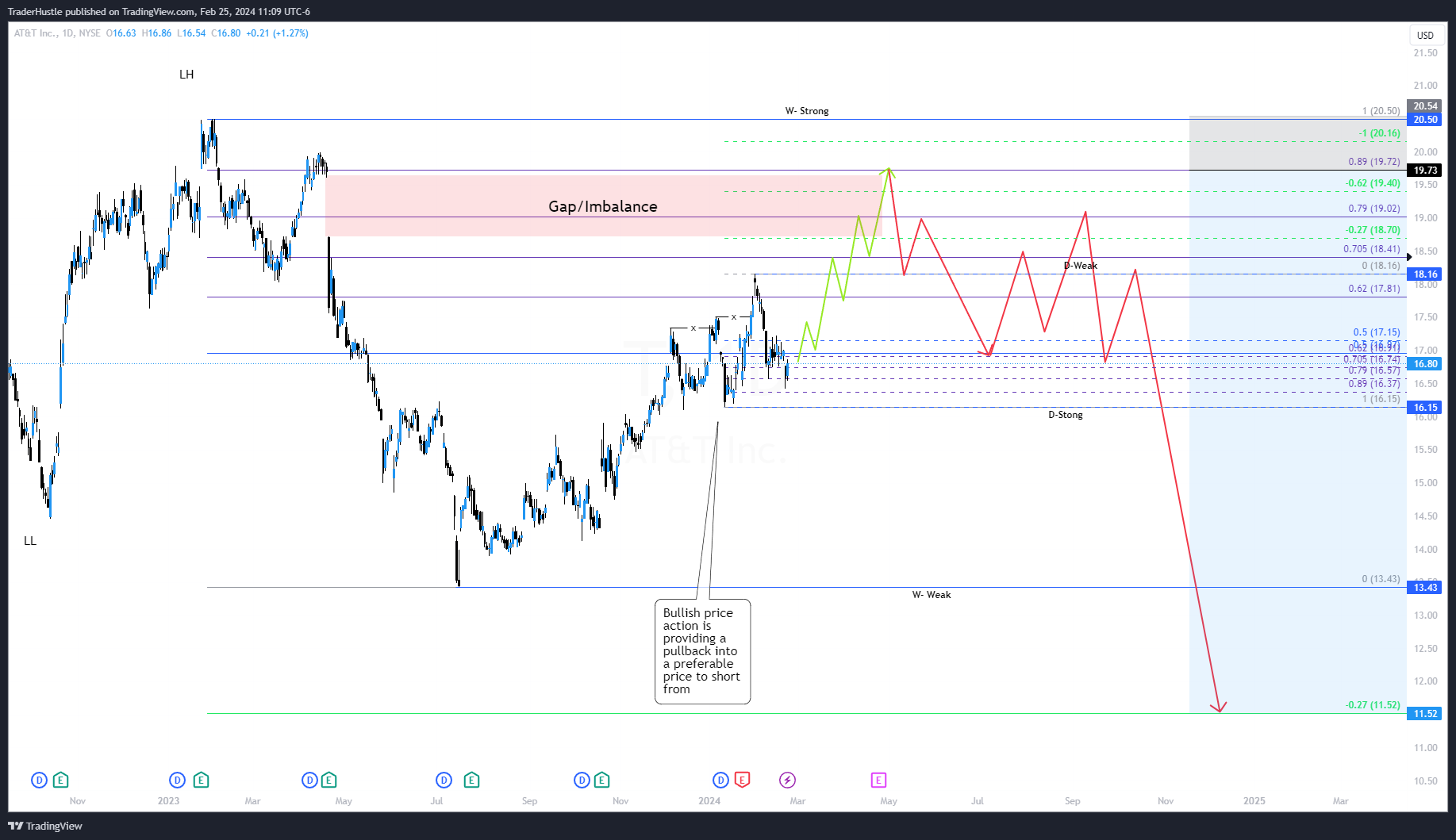Click the W- Weak line label

tap(932, 595)
